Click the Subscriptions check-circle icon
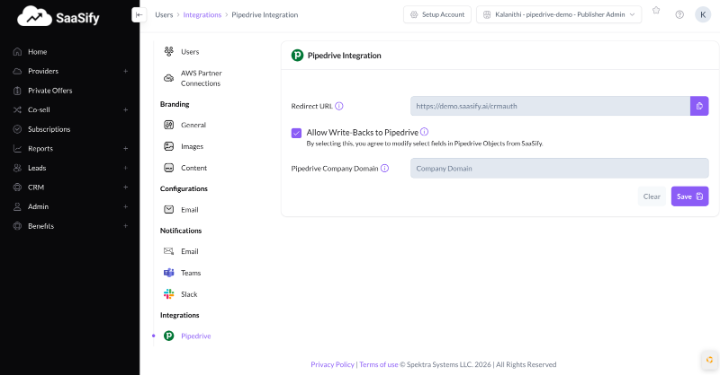 [x=17, y=129]
